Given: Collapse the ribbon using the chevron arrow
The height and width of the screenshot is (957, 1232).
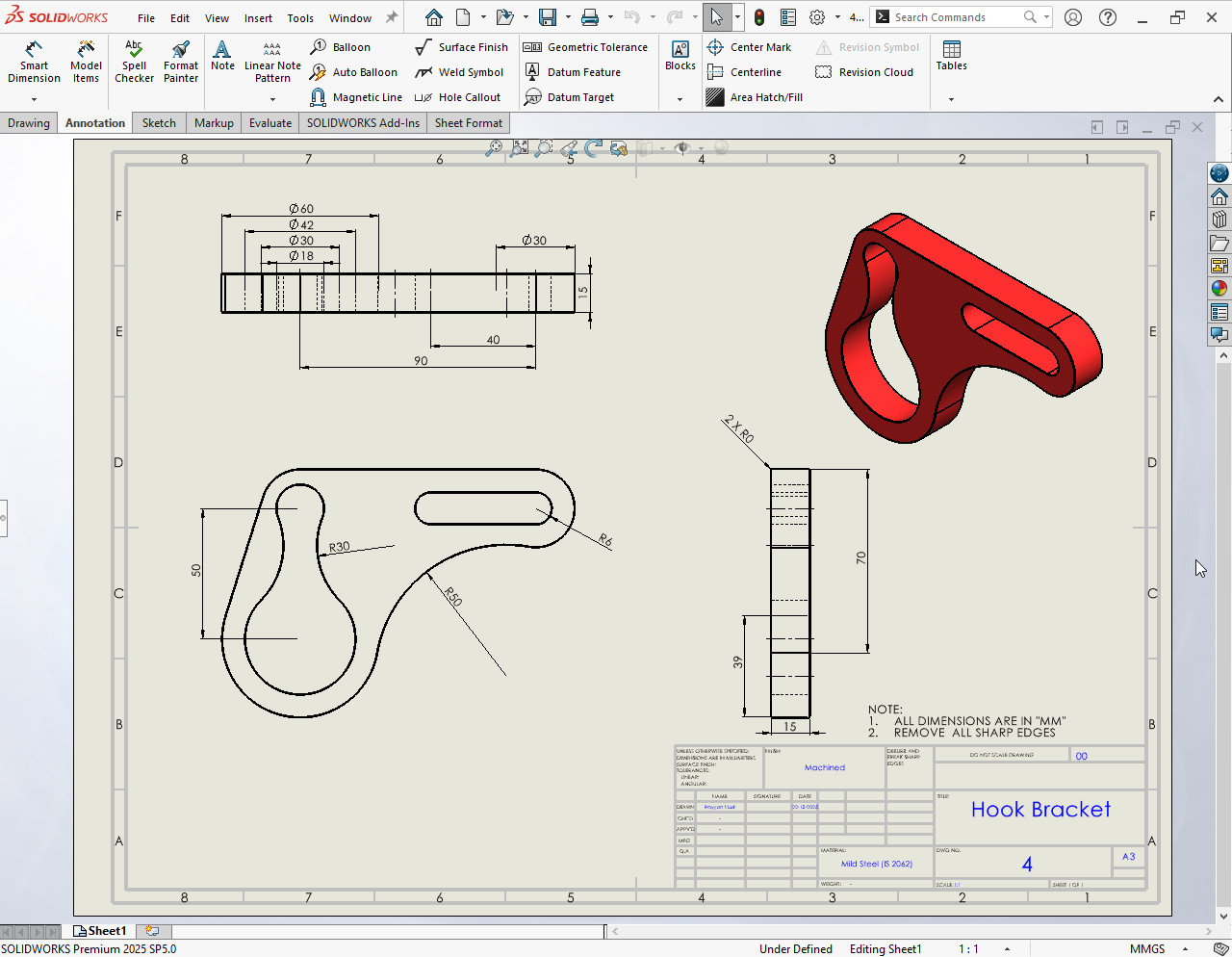Looking at the screenshot, I should 1219,99.
